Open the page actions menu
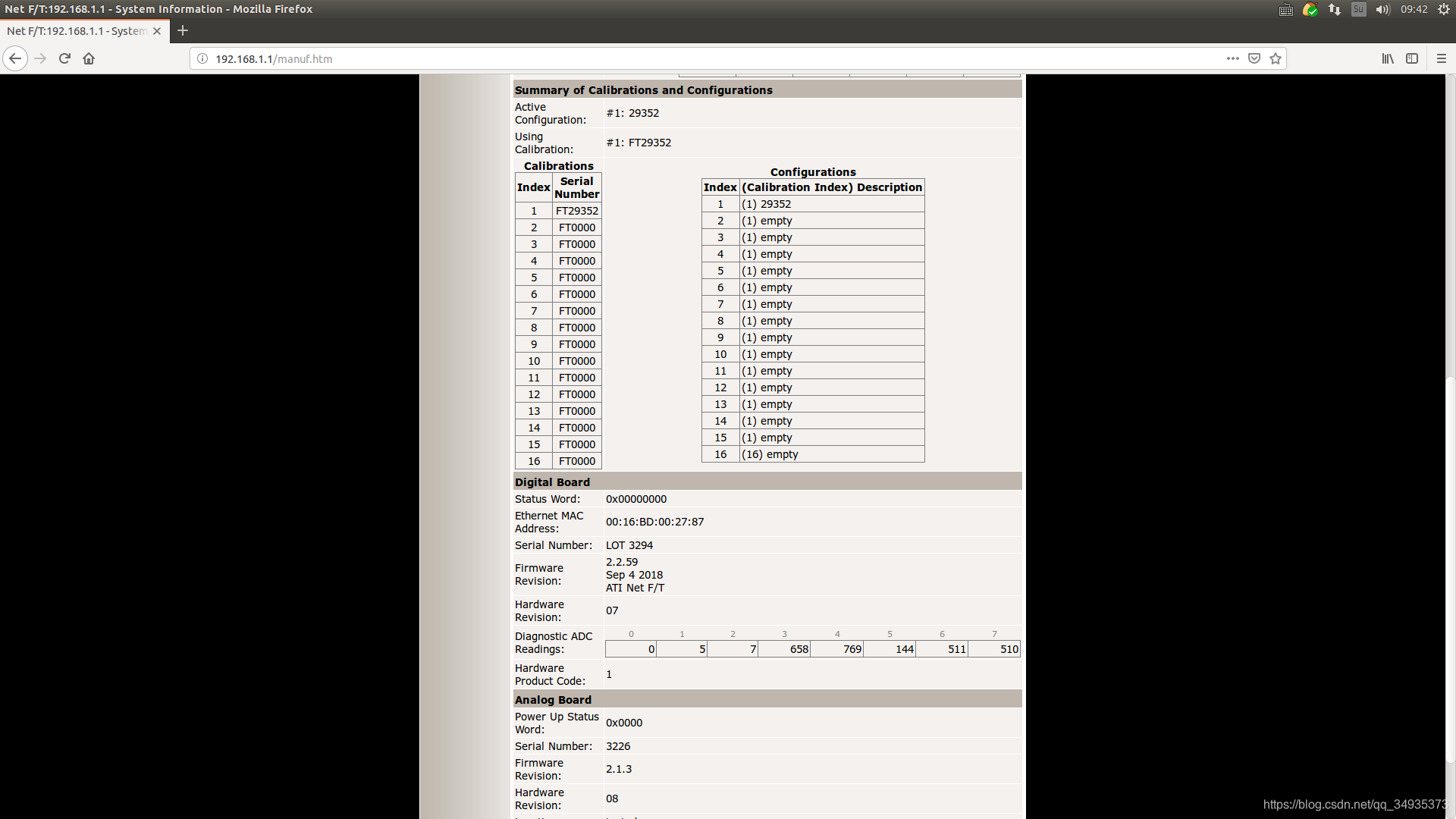This screenshot has width=1456, height=819. coord(1233,58)
